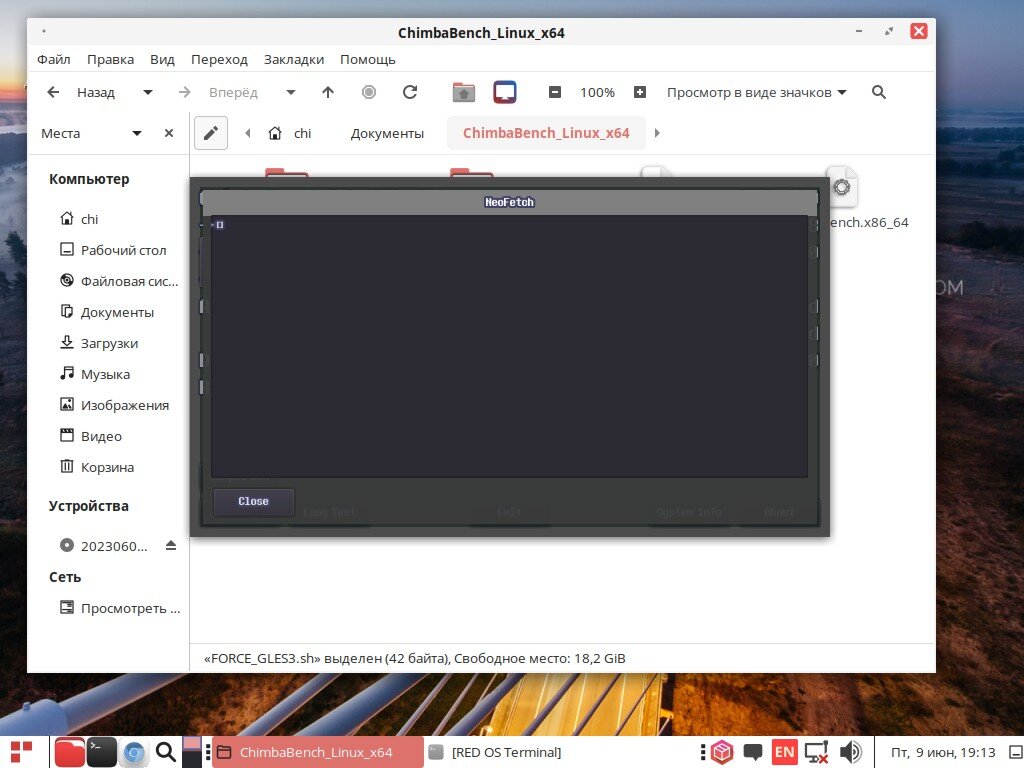Zoom in with the plus icon
1024x768 pixels.
click(x=640, y=92)
